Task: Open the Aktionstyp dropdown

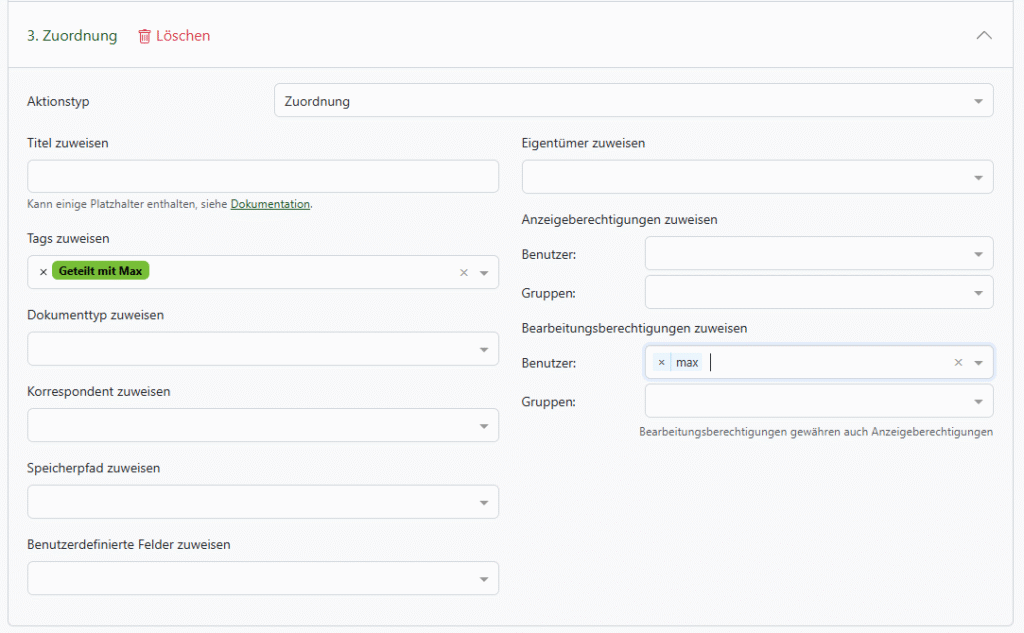Action: pyautogui.click(x=633, y=101)
